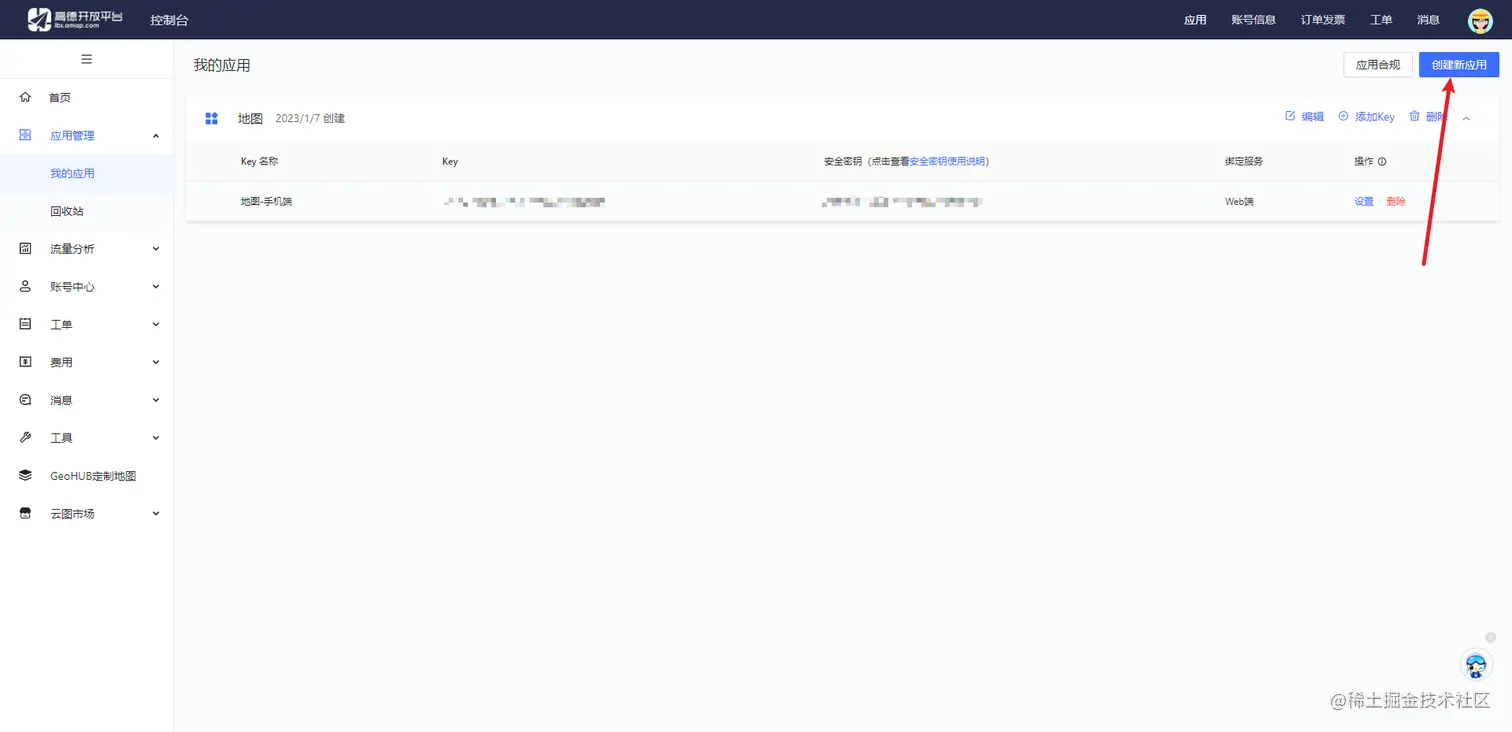Click 设置 for the 地图-手机端 key
Image resolution: width=1512 pixels, height=732 pixels.
coord(1363,201)
